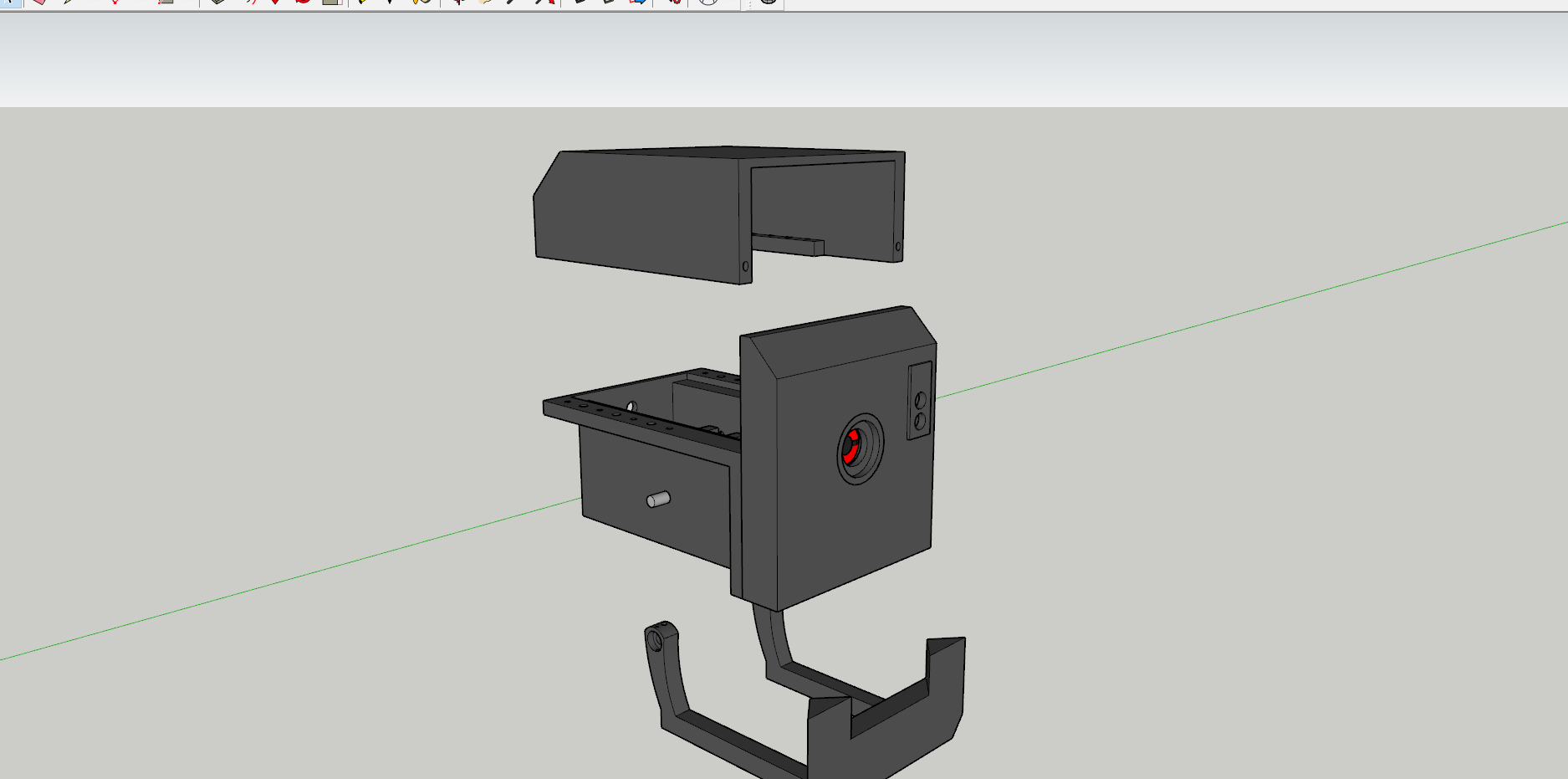Click the side face of the box body
1568x779 pixels.
pos(656,498)
